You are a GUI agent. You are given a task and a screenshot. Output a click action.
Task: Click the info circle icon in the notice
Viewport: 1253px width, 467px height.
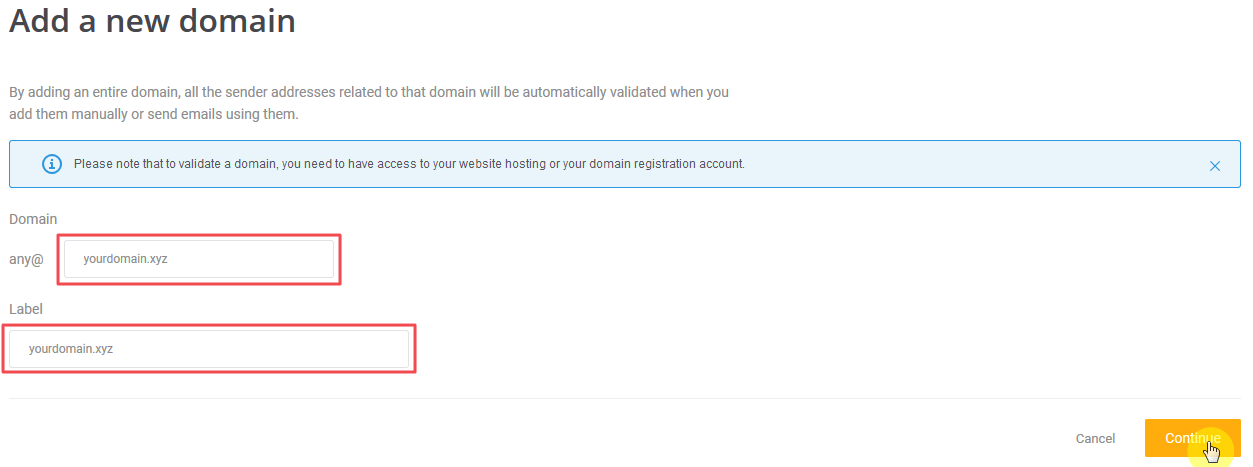(x=52, y=164)
